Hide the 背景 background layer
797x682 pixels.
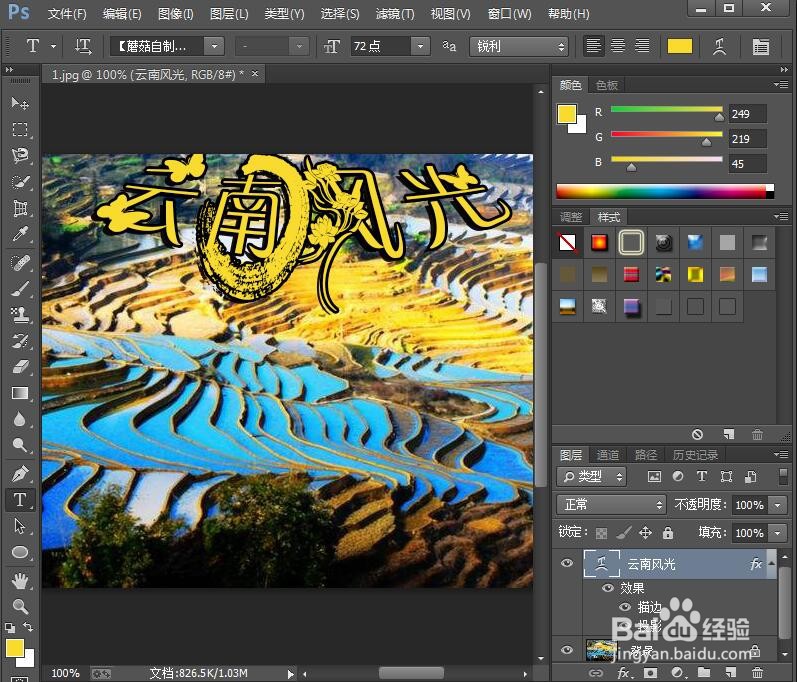click(567, 650)
